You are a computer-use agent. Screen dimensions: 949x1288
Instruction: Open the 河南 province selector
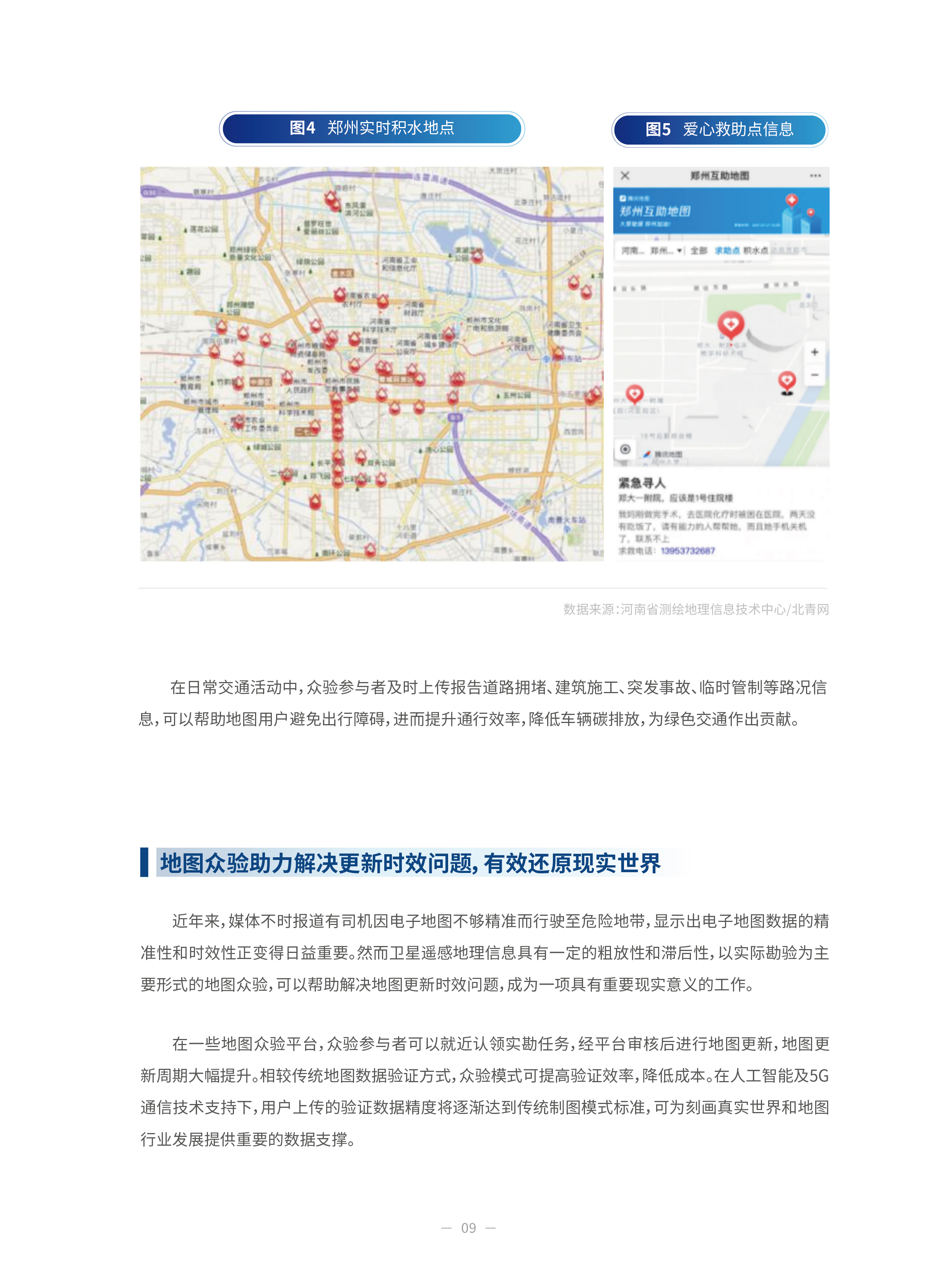tap(632, 251)
